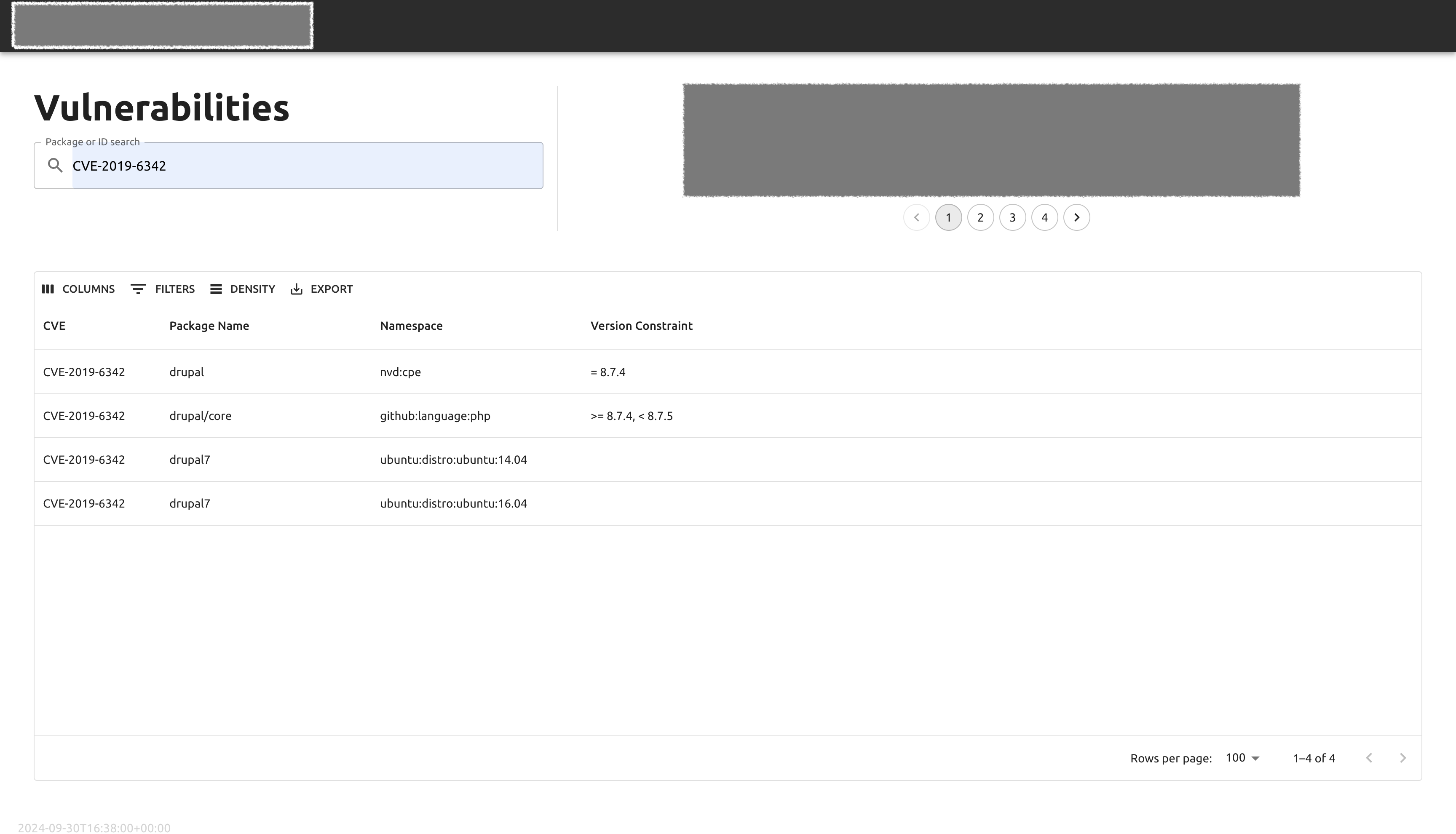Go to carousel page 4
The width and height of the screenshot is (1456, 834).
[x=1045, y=218]
